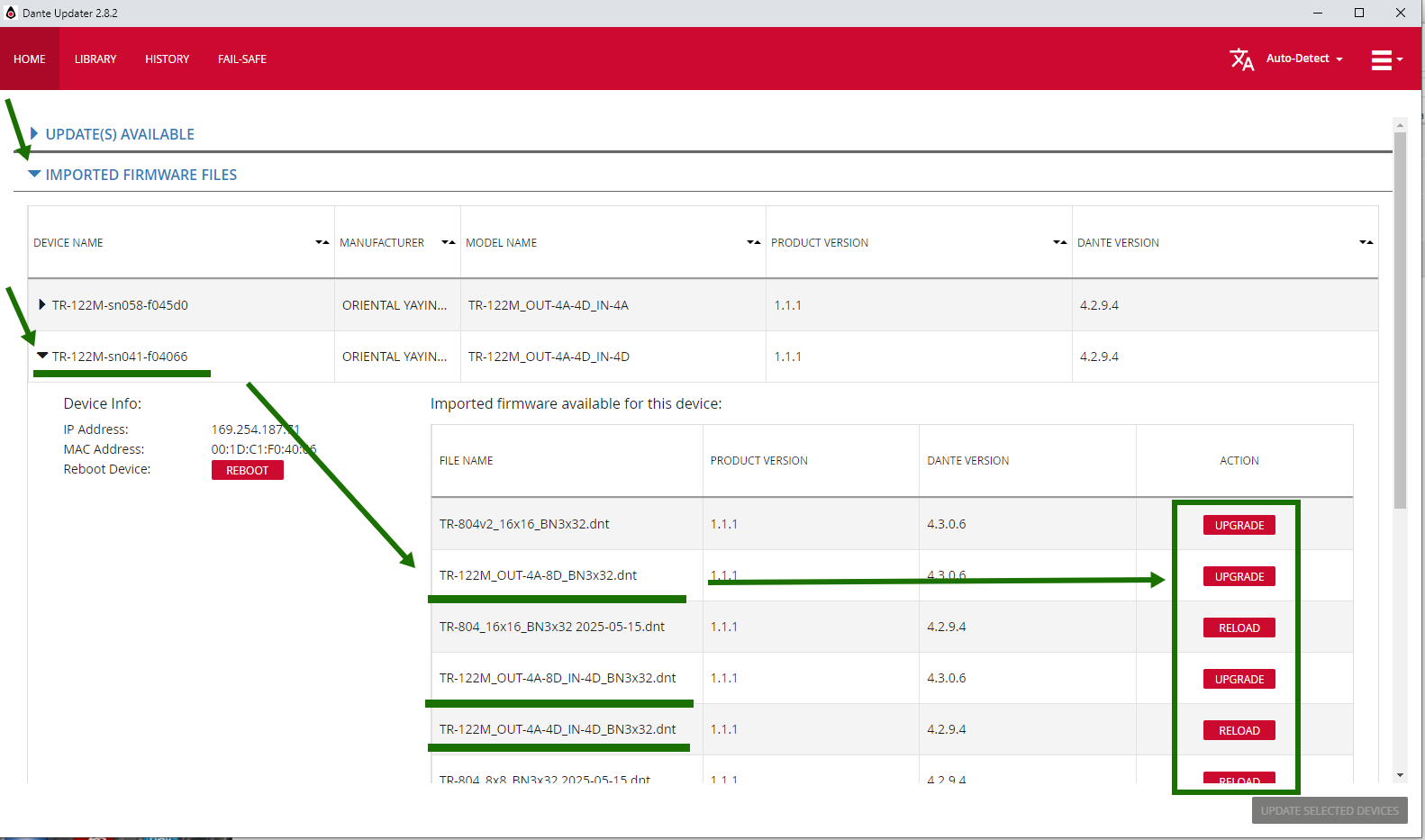Viewport: 1425px width, 840px height.
Task: Click Dante Updater app icon in title bar
Action: (11, 13)
